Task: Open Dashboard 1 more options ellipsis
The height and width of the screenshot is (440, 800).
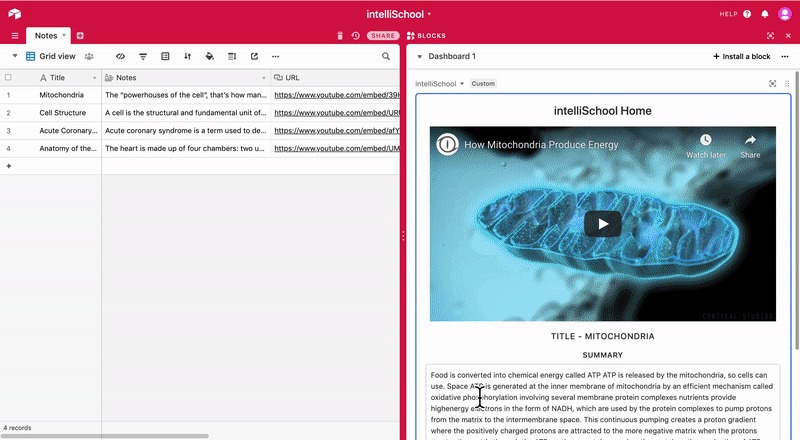Action: coord(785,56)
